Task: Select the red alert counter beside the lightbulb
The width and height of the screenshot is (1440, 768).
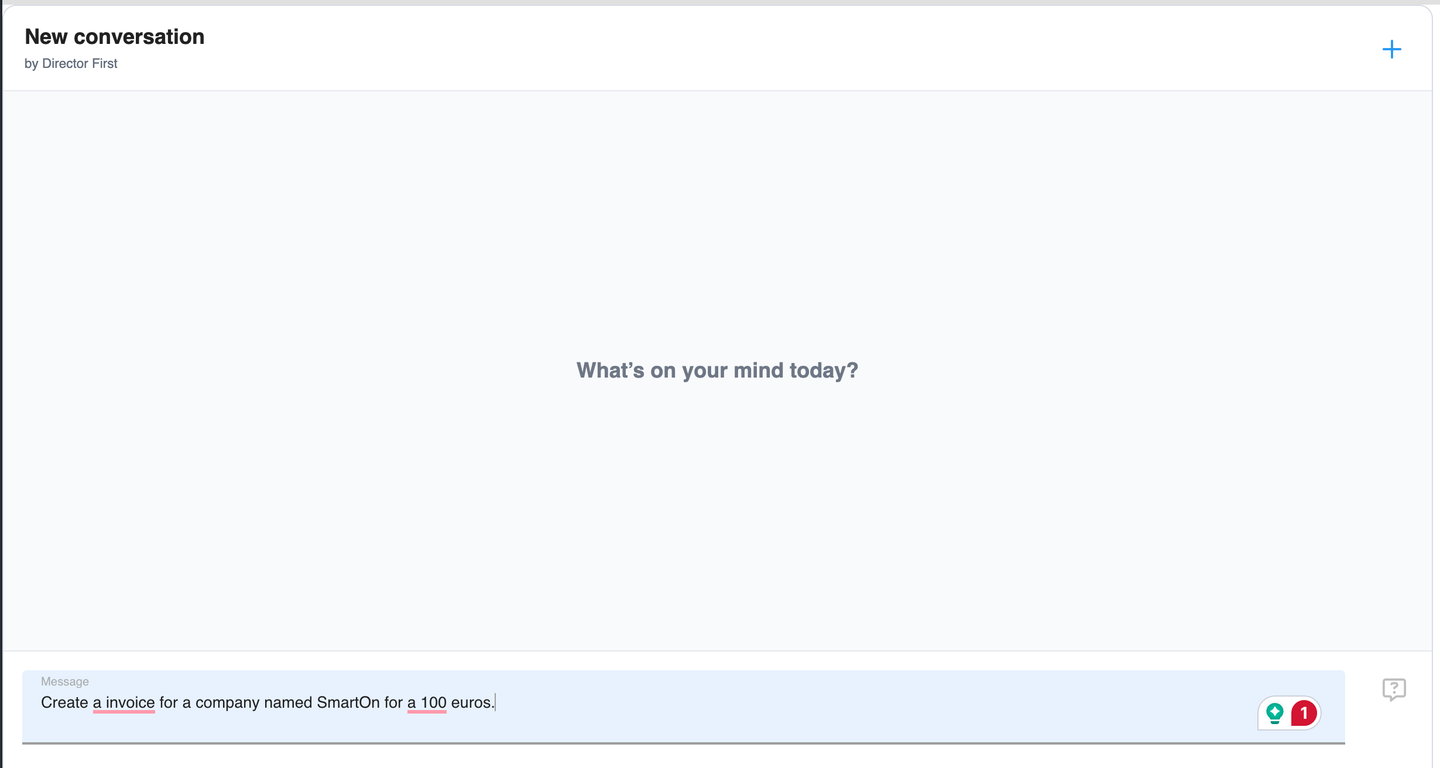Action: point(1303,713)
